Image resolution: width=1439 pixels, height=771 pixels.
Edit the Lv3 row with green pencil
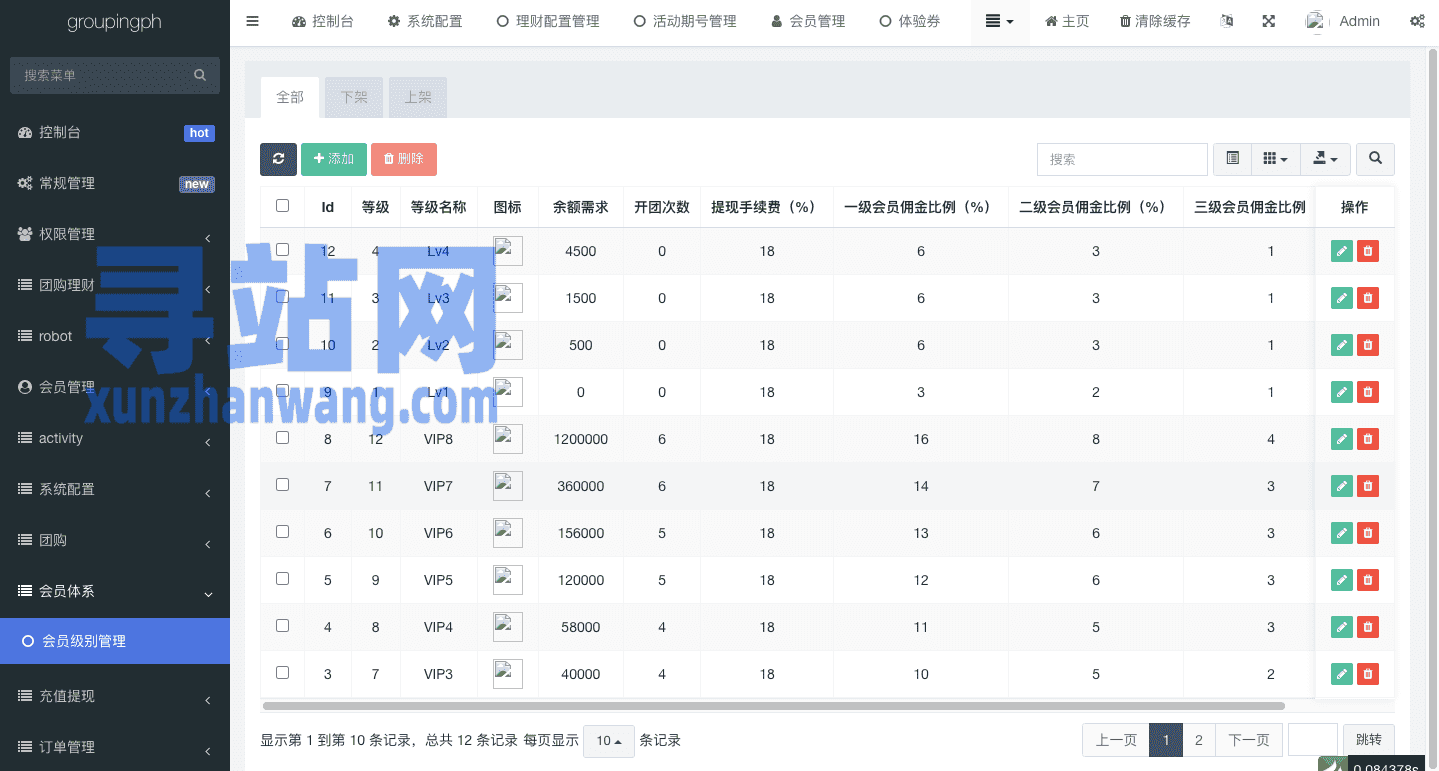click(1342, 298)
